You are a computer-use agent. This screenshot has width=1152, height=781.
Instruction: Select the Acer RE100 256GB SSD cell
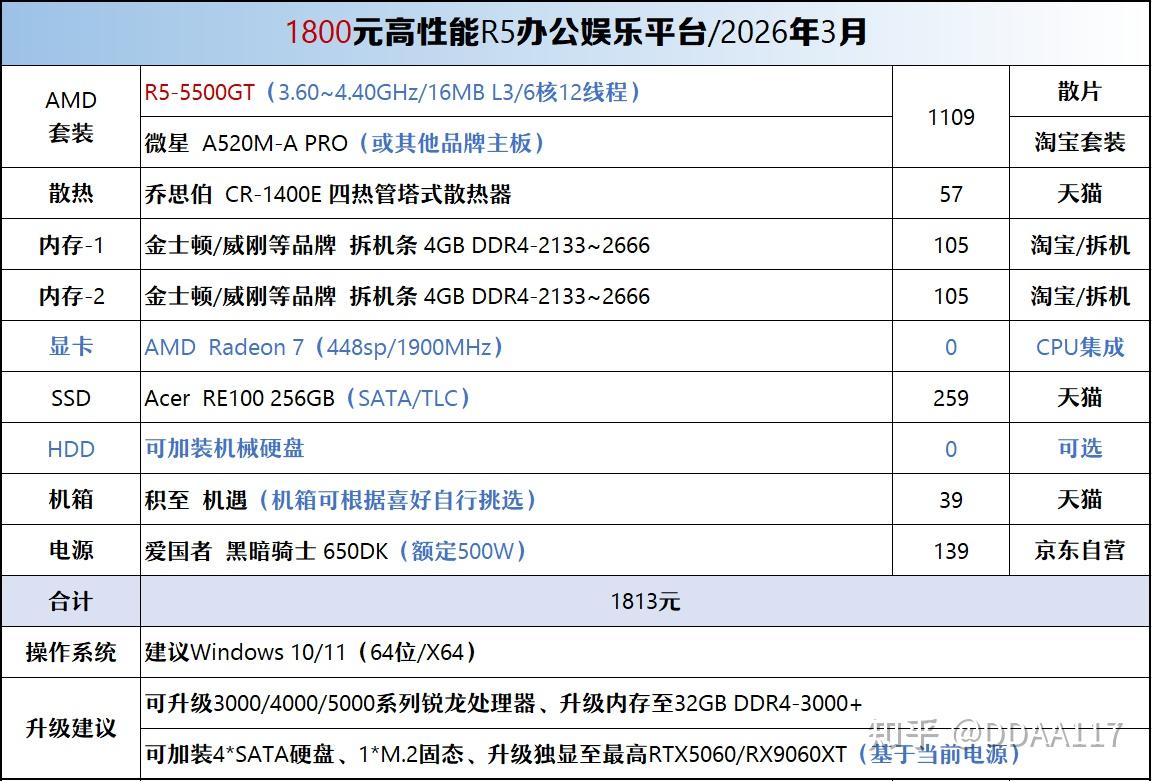click(516, 397)
